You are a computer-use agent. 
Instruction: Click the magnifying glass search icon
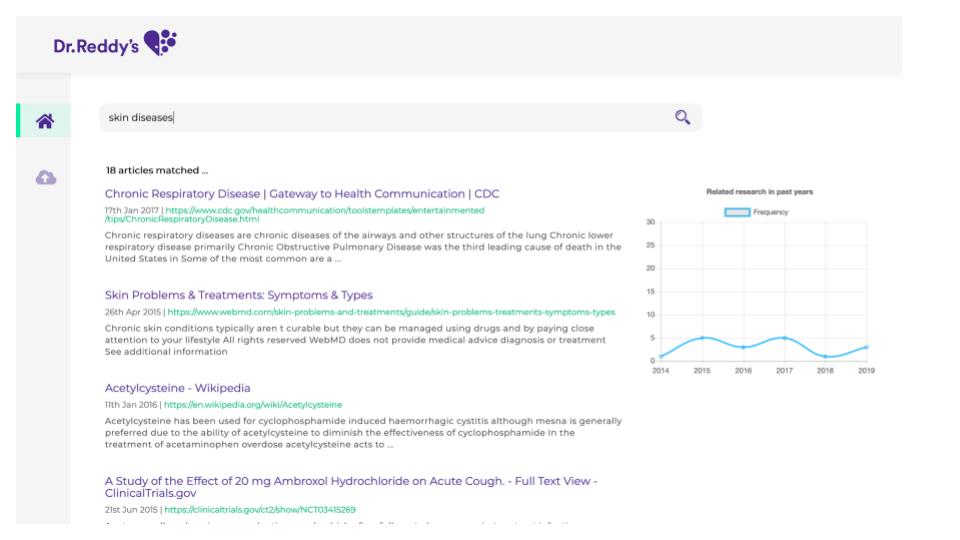682,117
